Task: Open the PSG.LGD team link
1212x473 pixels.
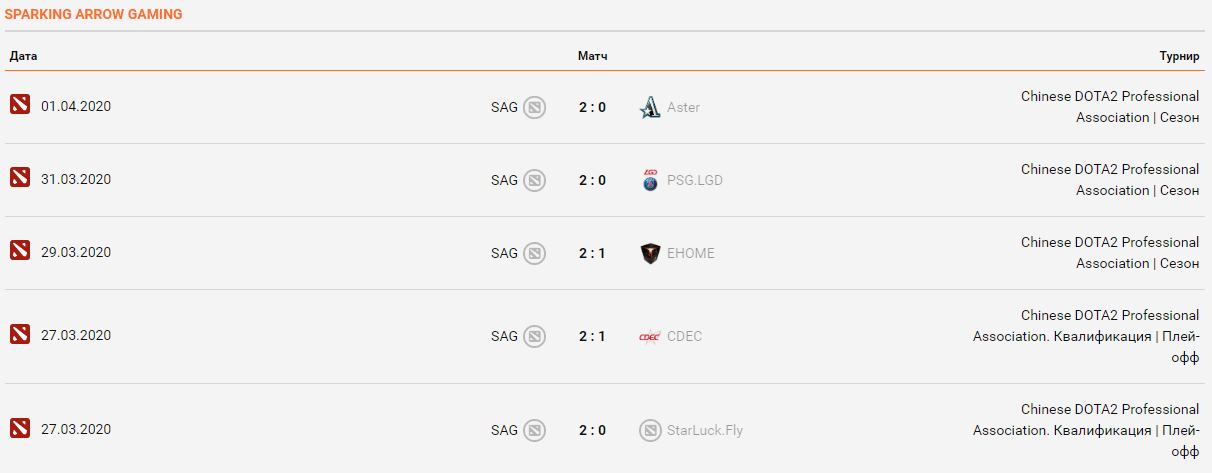Action: [x=694, y=180]
